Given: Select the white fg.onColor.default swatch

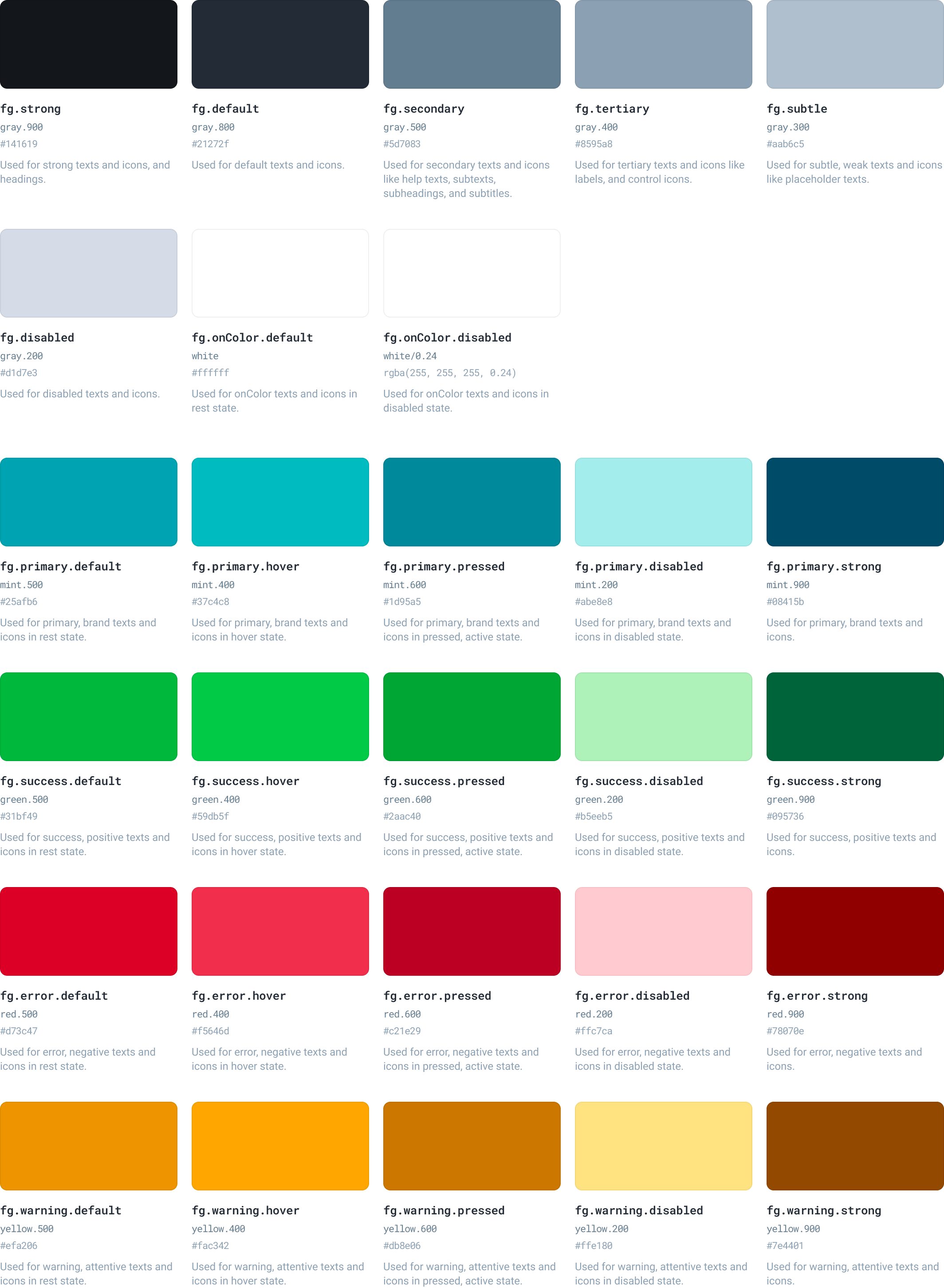Looking at the screenshot, I should click(280, 273).
